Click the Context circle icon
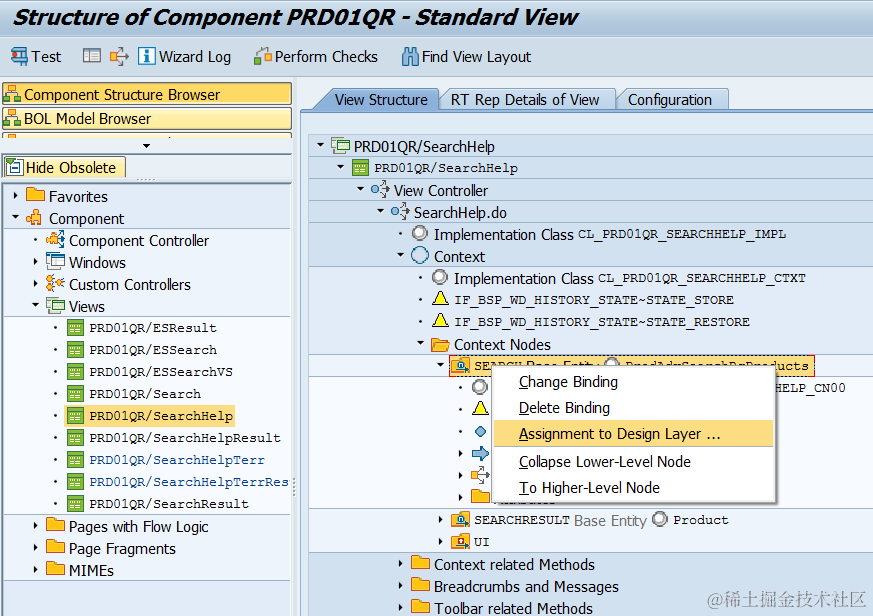 pos(420,256)
